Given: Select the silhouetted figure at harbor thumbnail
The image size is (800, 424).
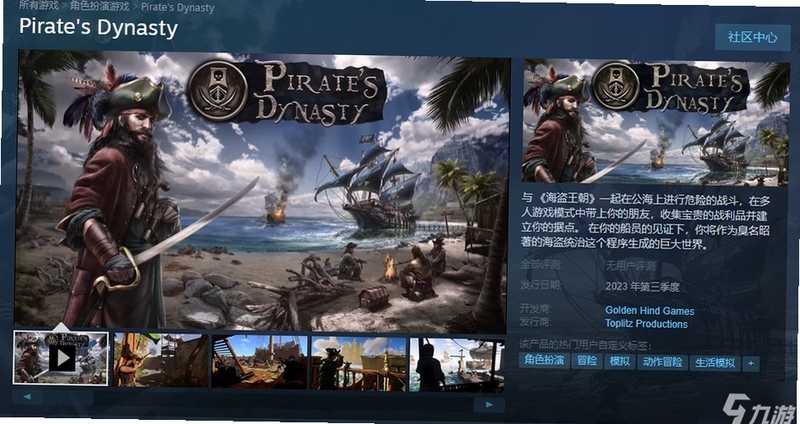Looking at the screenshot, I should click(x=457, y=364).
